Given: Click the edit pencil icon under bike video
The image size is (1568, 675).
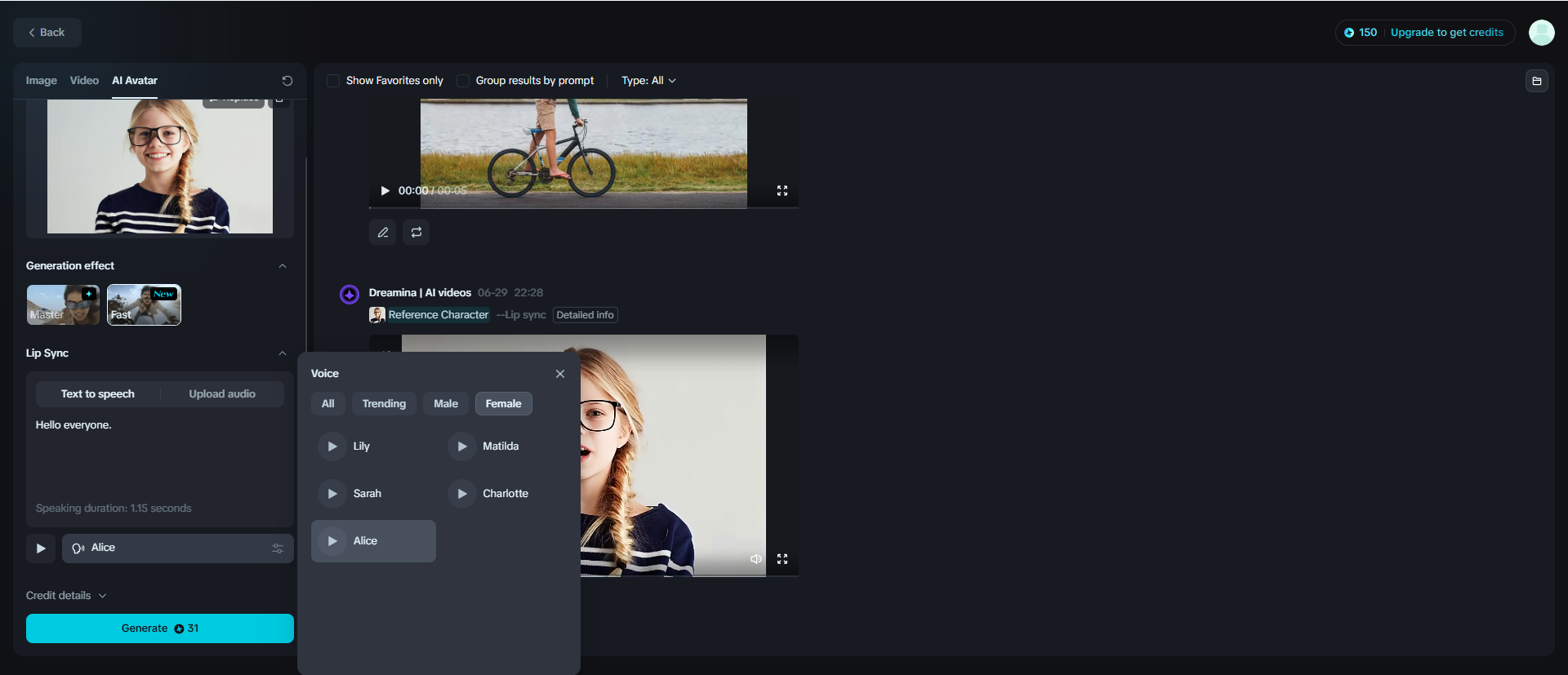Looking at the screenshot, I should coord(383,233).
